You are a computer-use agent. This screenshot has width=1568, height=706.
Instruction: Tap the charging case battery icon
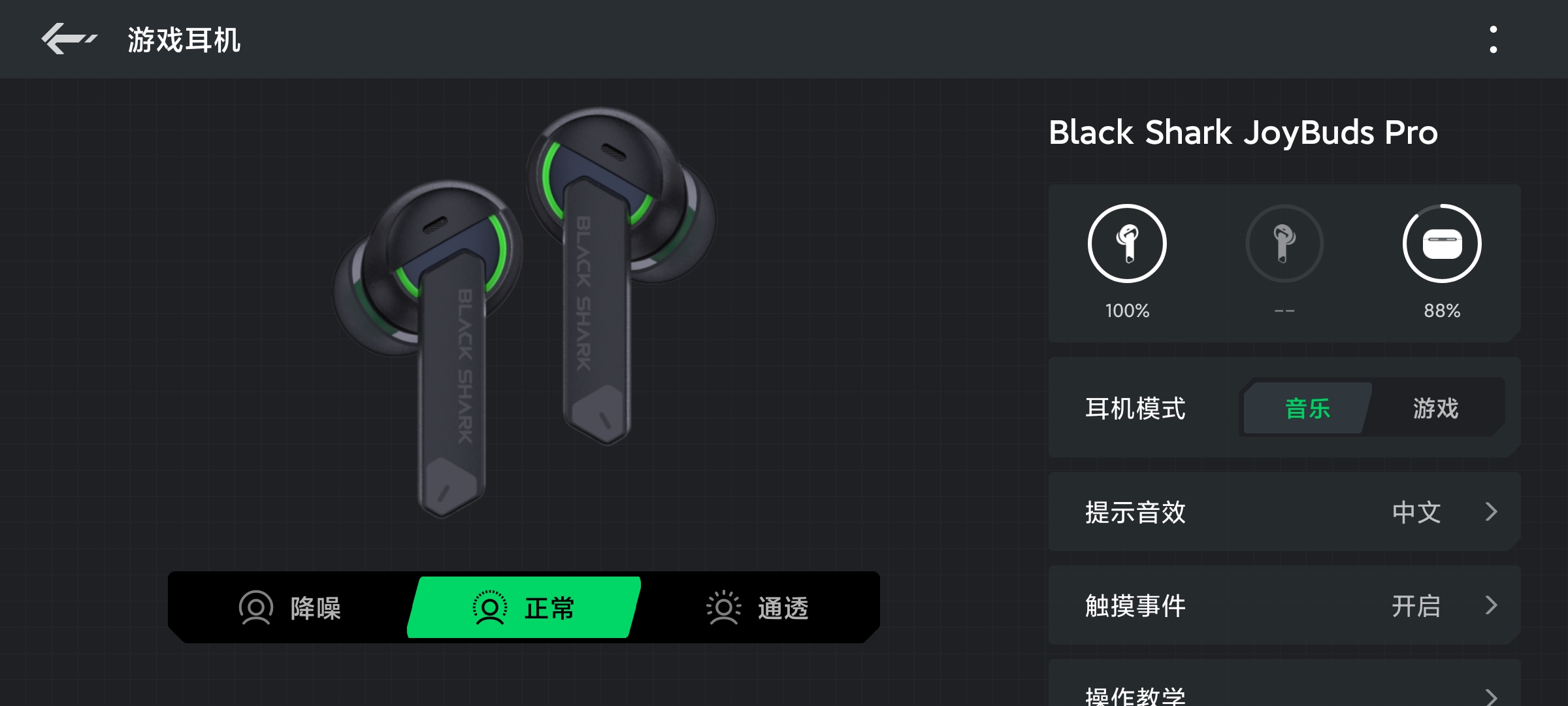click(1443, 244)
